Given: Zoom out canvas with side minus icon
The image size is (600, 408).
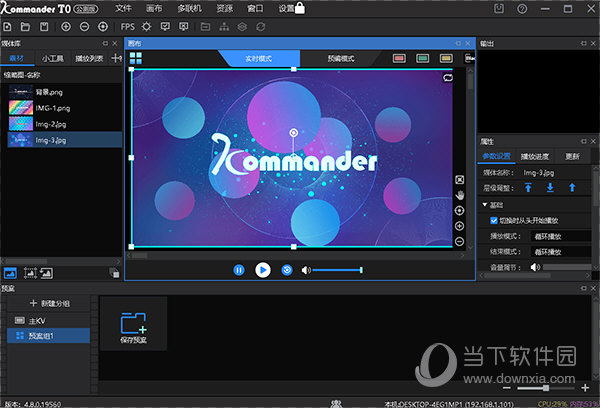Looking at the screenshot, I should click(x=460, y=242).
